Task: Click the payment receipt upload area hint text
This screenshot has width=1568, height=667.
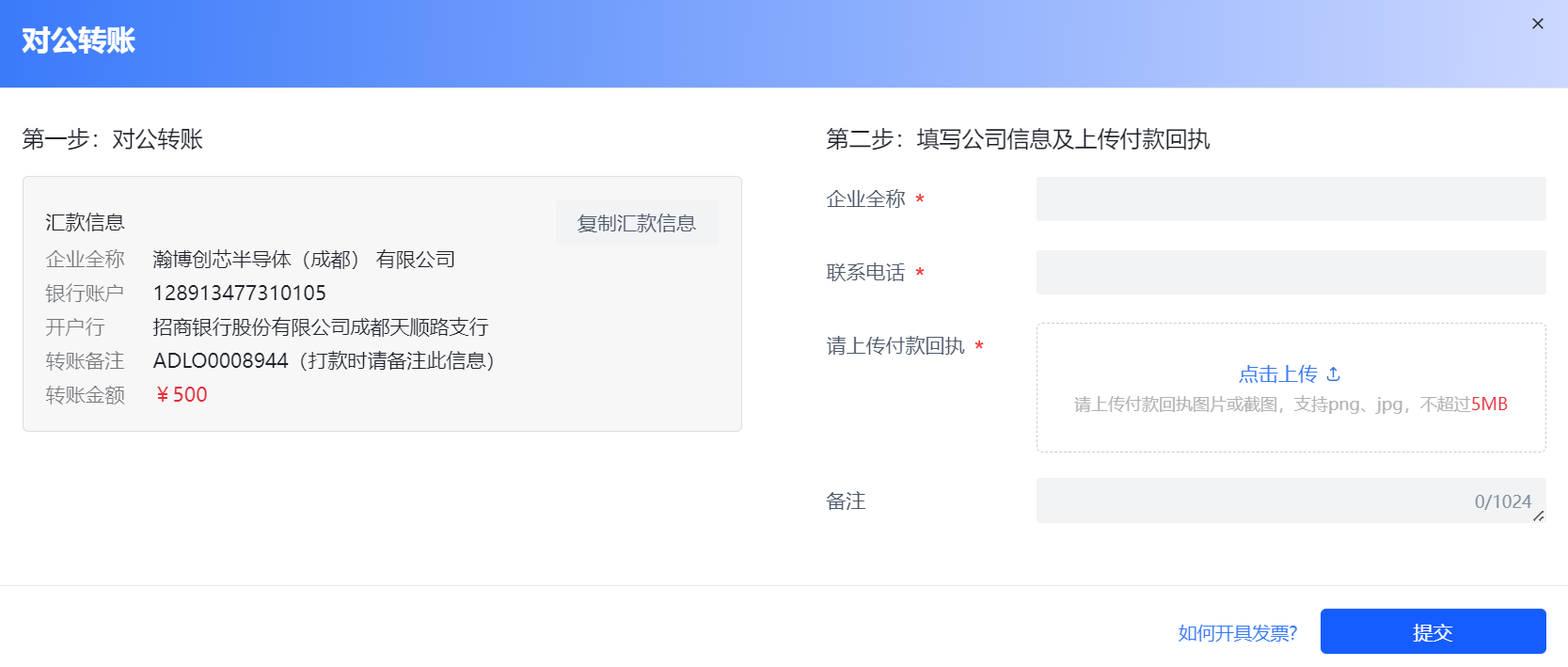Action: 1291,405
